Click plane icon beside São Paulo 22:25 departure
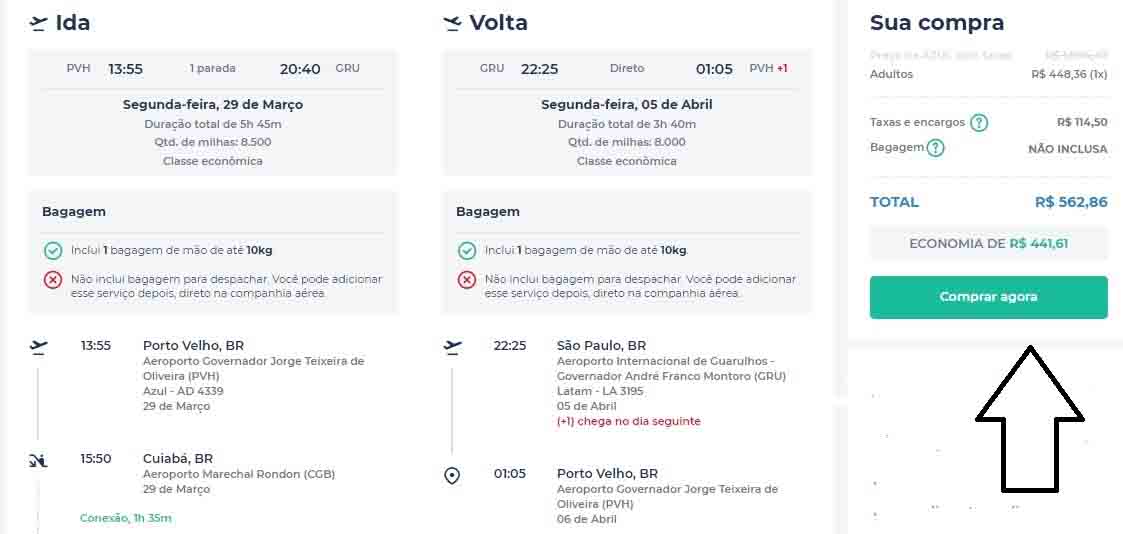Image resolution: width=1123 pixels, height=534 pixels. click(x=452, y=347)
